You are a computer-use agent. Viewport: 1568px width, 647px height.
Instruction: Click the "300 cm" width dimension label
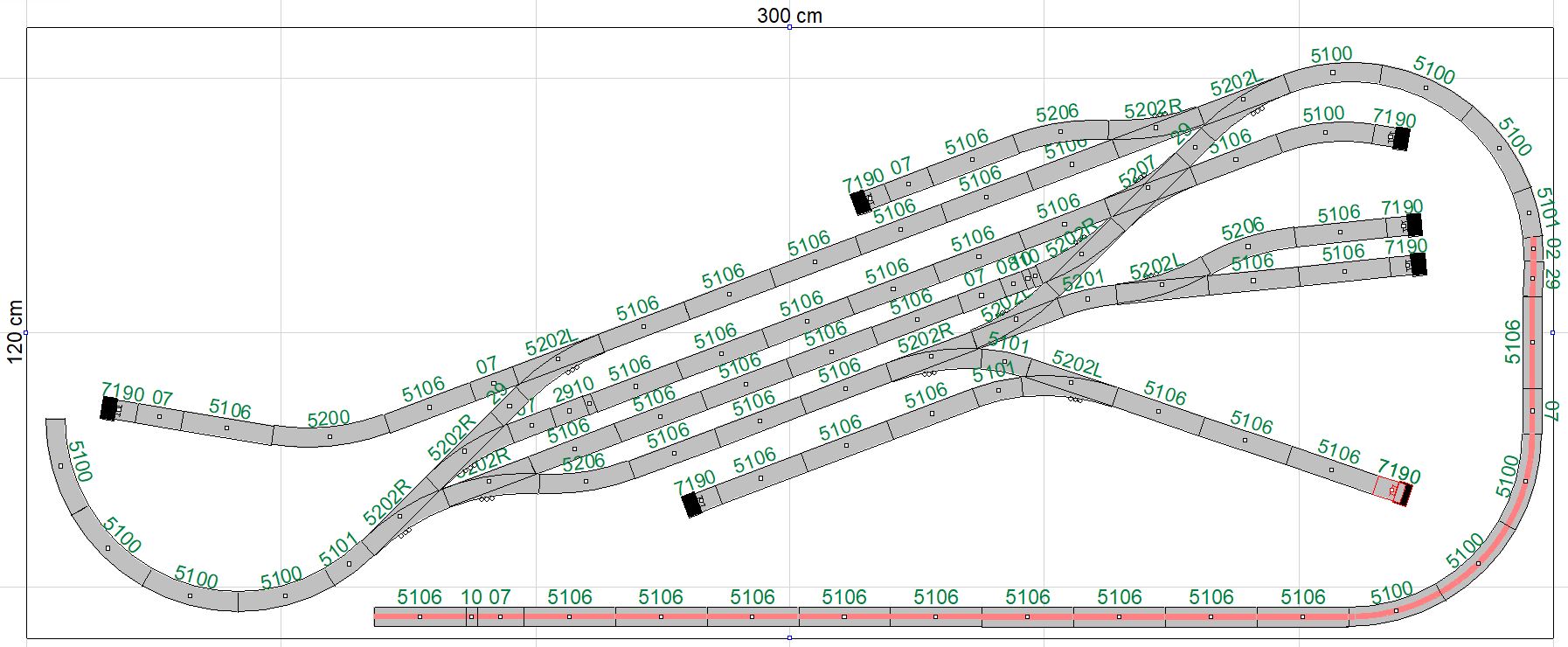(789, 15)
